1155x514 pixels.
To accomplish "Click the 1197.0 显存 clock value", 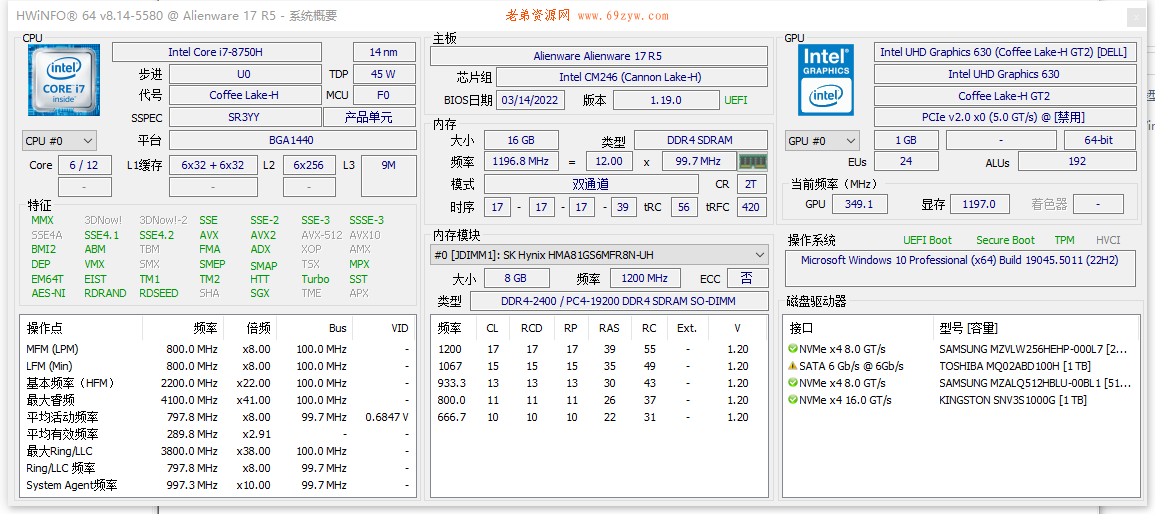I will click(x=979, y=204).
